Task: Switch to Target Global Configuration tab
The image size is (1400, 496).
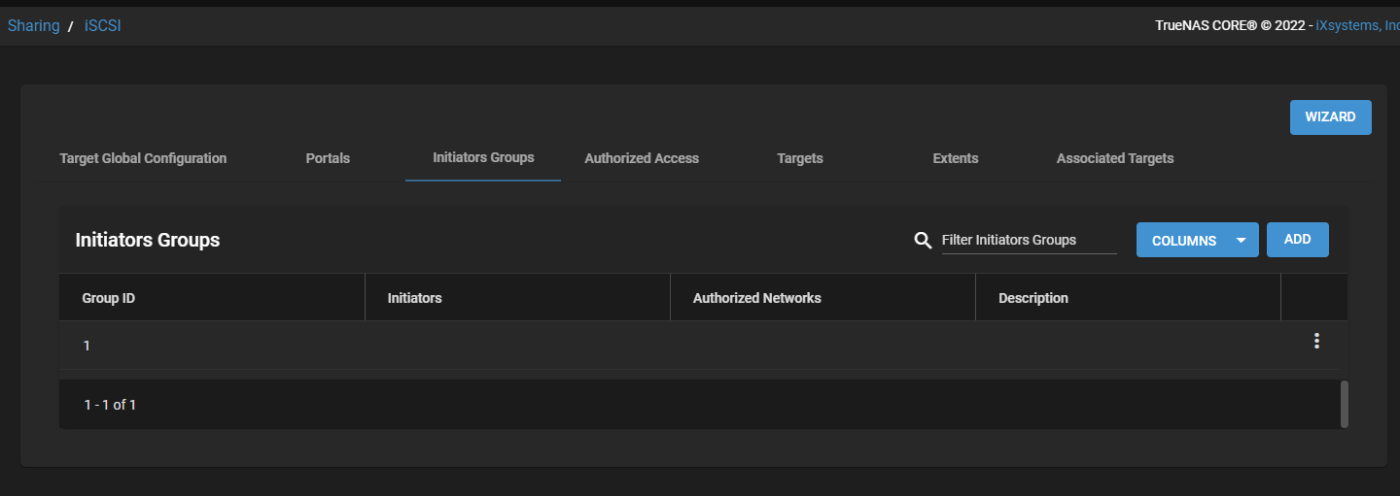Action: click(143, 158)
